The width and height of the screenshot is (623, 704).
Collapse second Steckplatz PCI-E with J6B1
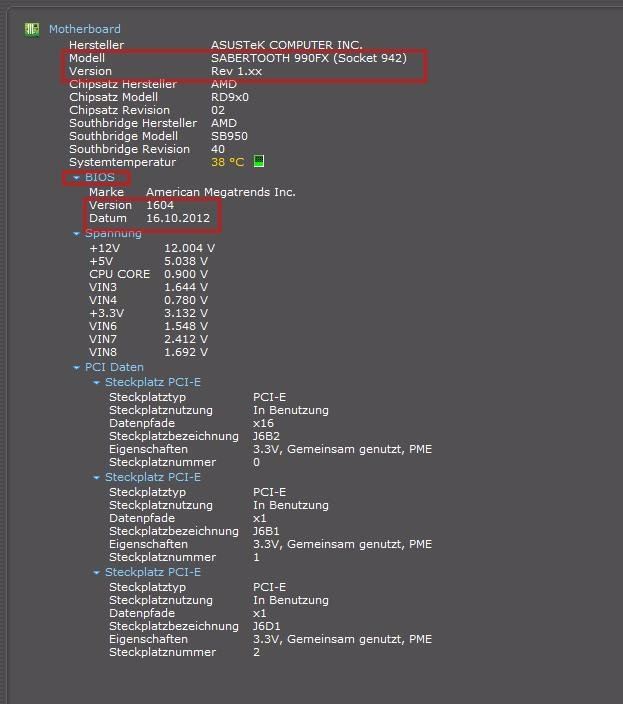[96, 478]
